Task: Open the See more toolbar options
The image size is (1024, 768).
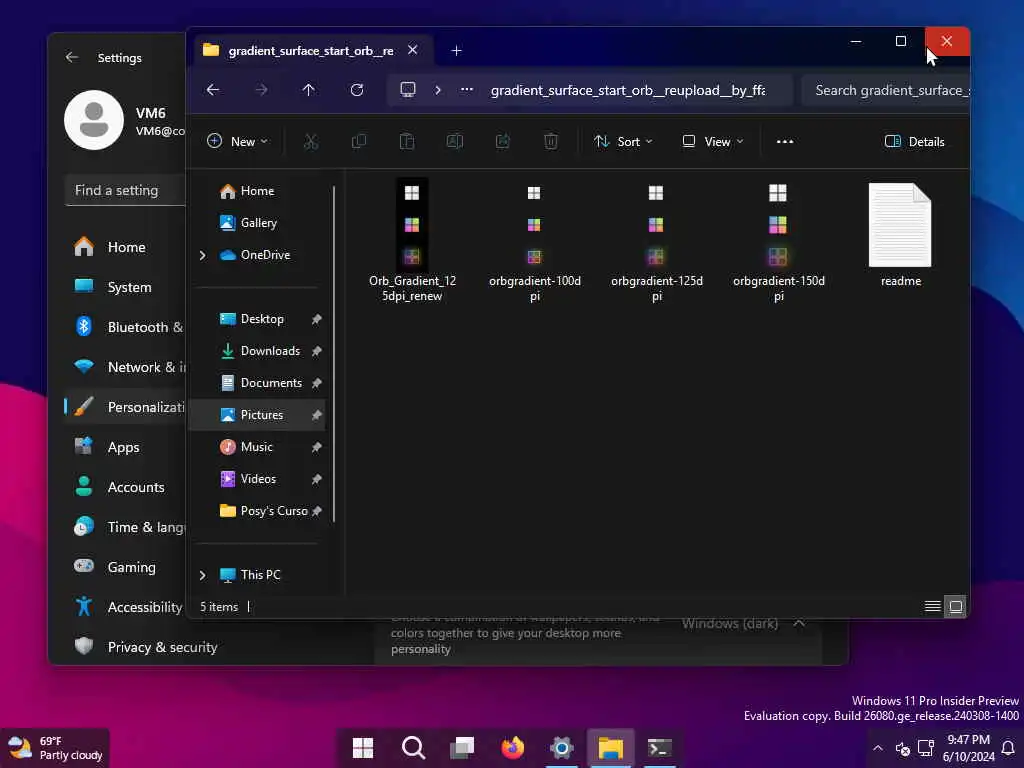Action: 784,141
